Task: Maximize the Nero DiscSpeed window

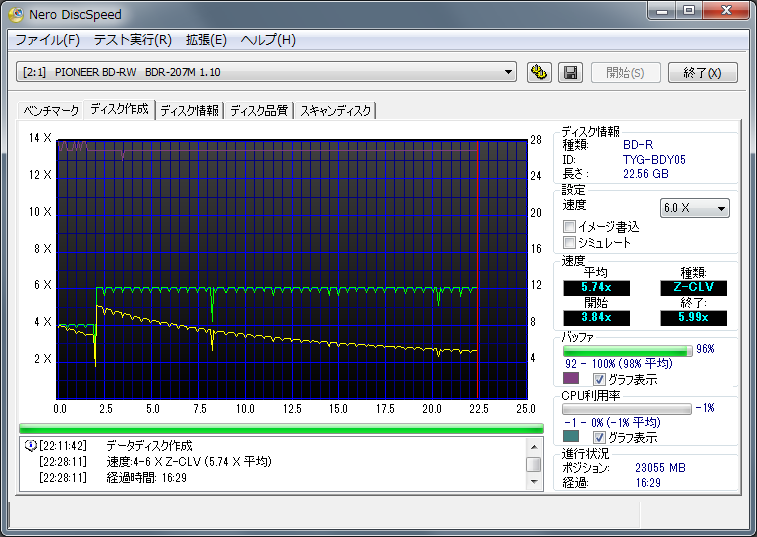Action: click(x=688, y=11)
